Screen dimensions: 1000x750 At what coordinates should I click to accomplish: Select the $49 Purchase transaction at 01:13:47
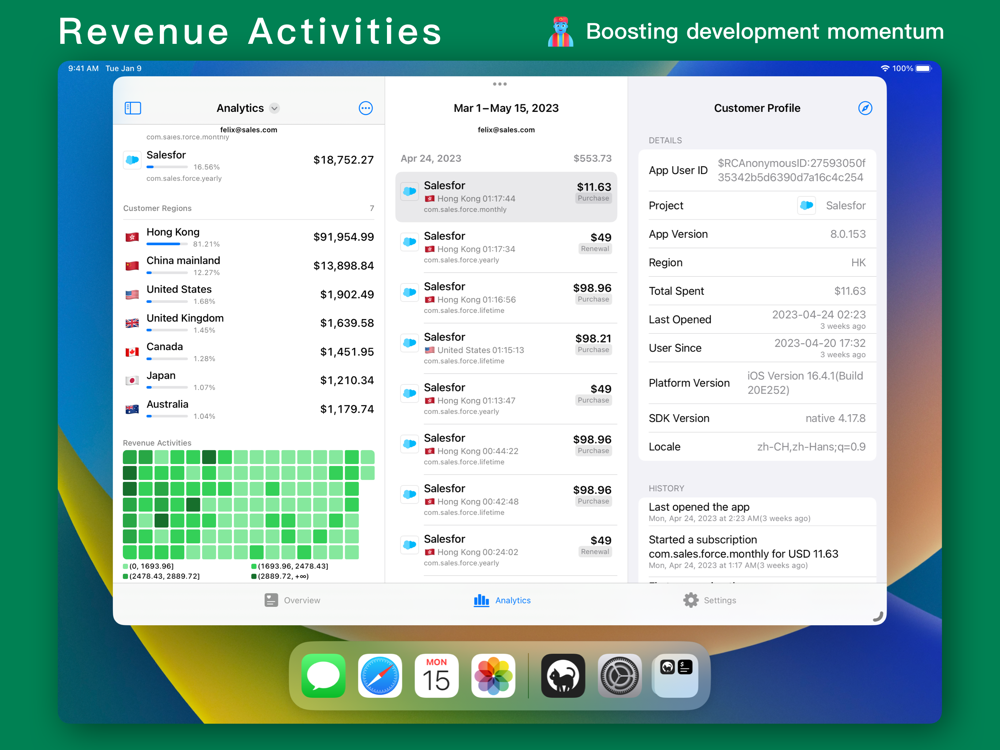[x=506, y=399]
